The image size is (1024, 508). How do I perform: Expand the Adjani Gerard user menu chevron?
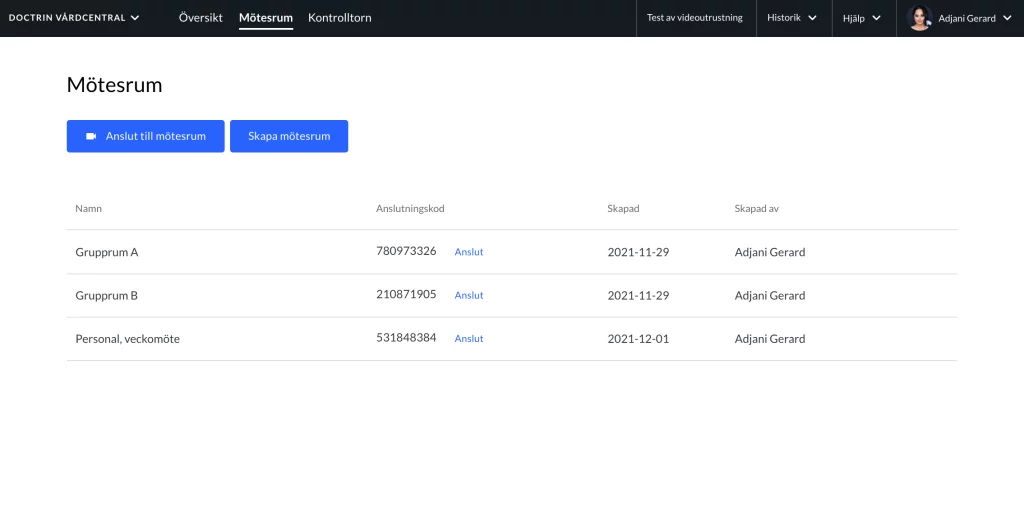pyautogui.click(x=1006, y=18)
